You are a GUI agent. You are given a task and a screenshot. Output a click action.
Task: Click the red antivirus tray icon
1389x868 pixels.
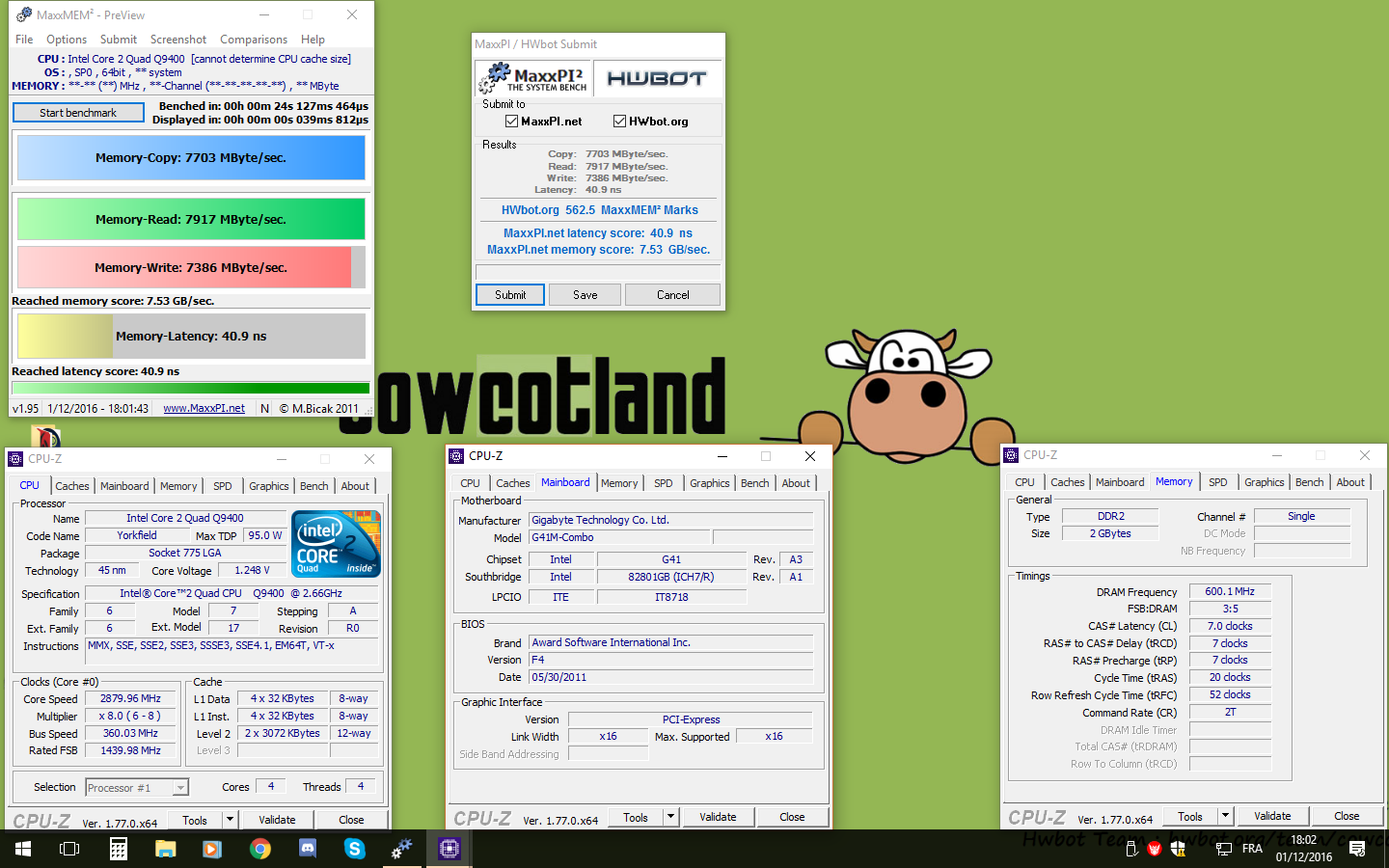pyautogui.click(x=1155, y=849)
